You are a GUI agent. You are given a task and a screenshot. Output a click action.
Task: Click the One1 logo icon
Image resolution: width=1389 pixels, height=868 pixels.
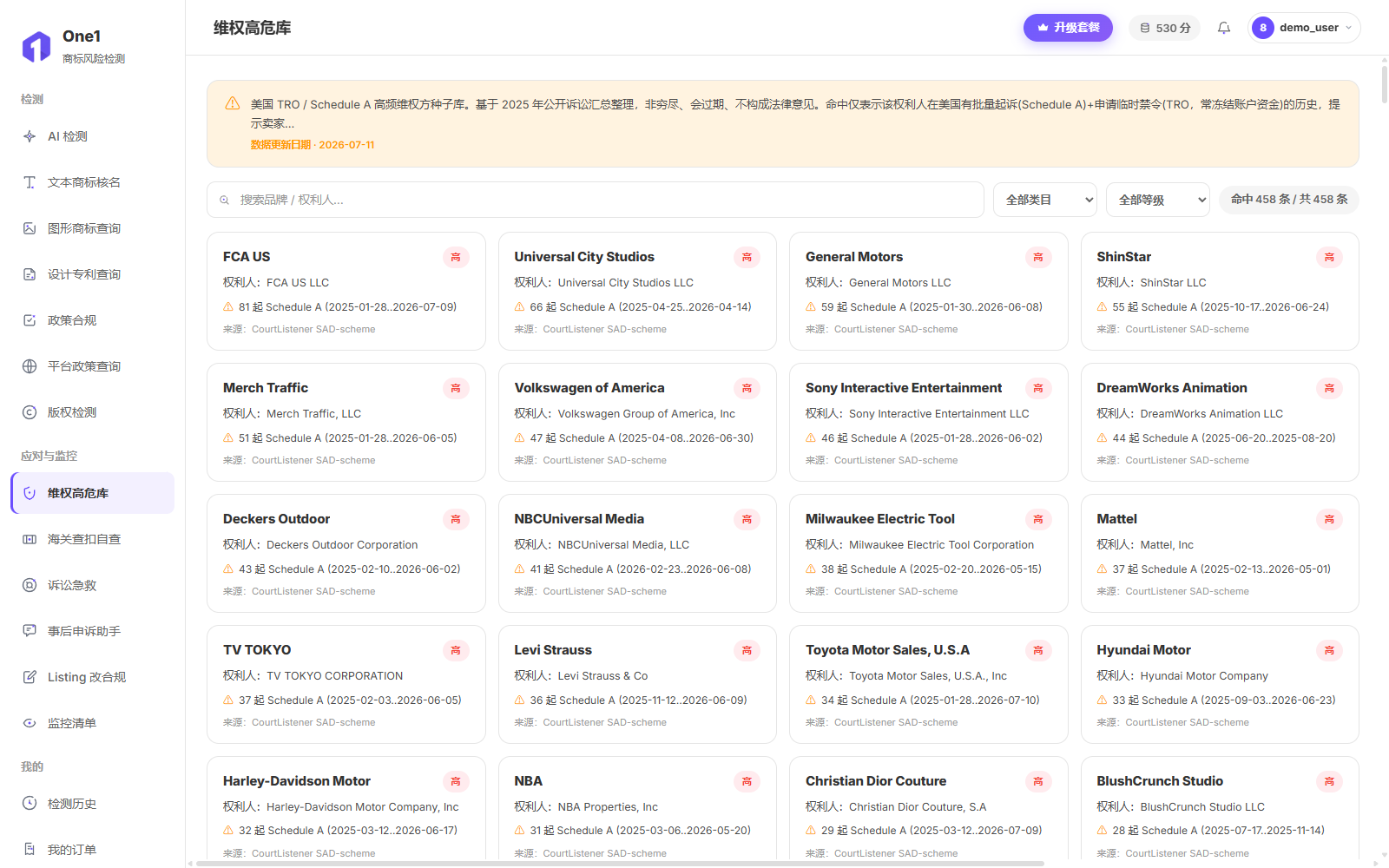pyautogui.click(x=36, y=47)
